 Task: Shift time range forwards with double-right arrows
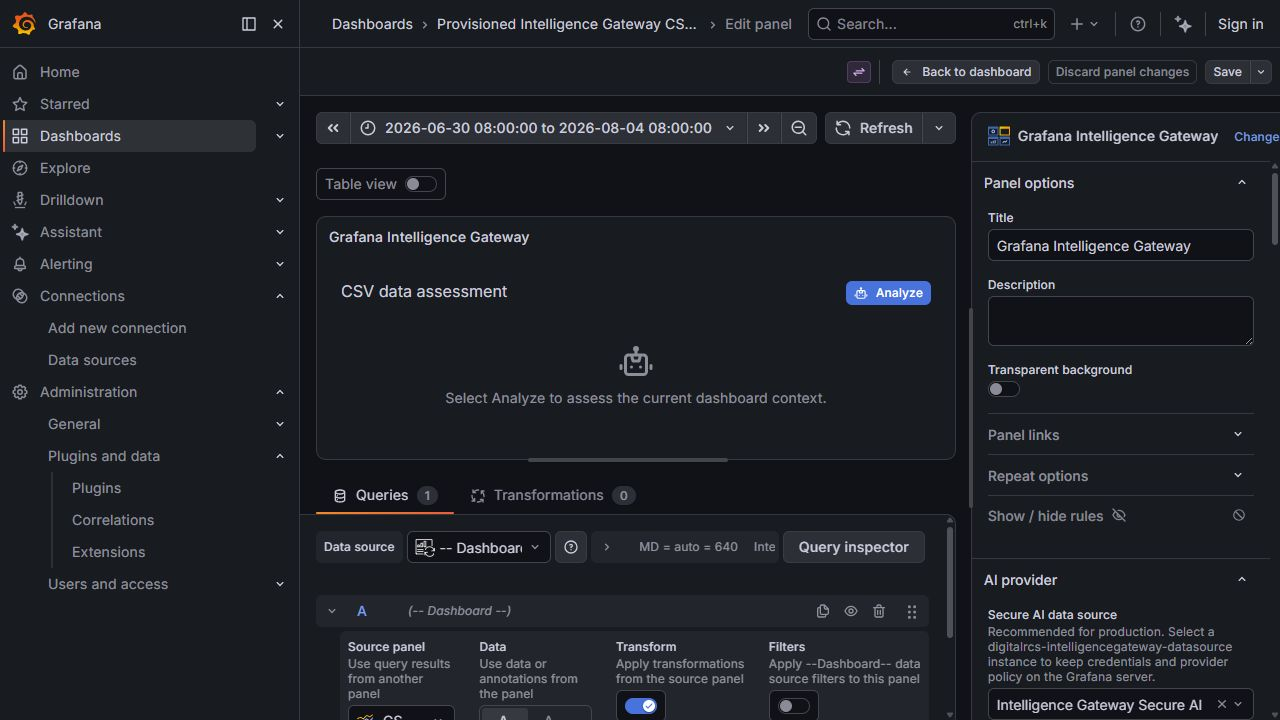tap(764, 128)
